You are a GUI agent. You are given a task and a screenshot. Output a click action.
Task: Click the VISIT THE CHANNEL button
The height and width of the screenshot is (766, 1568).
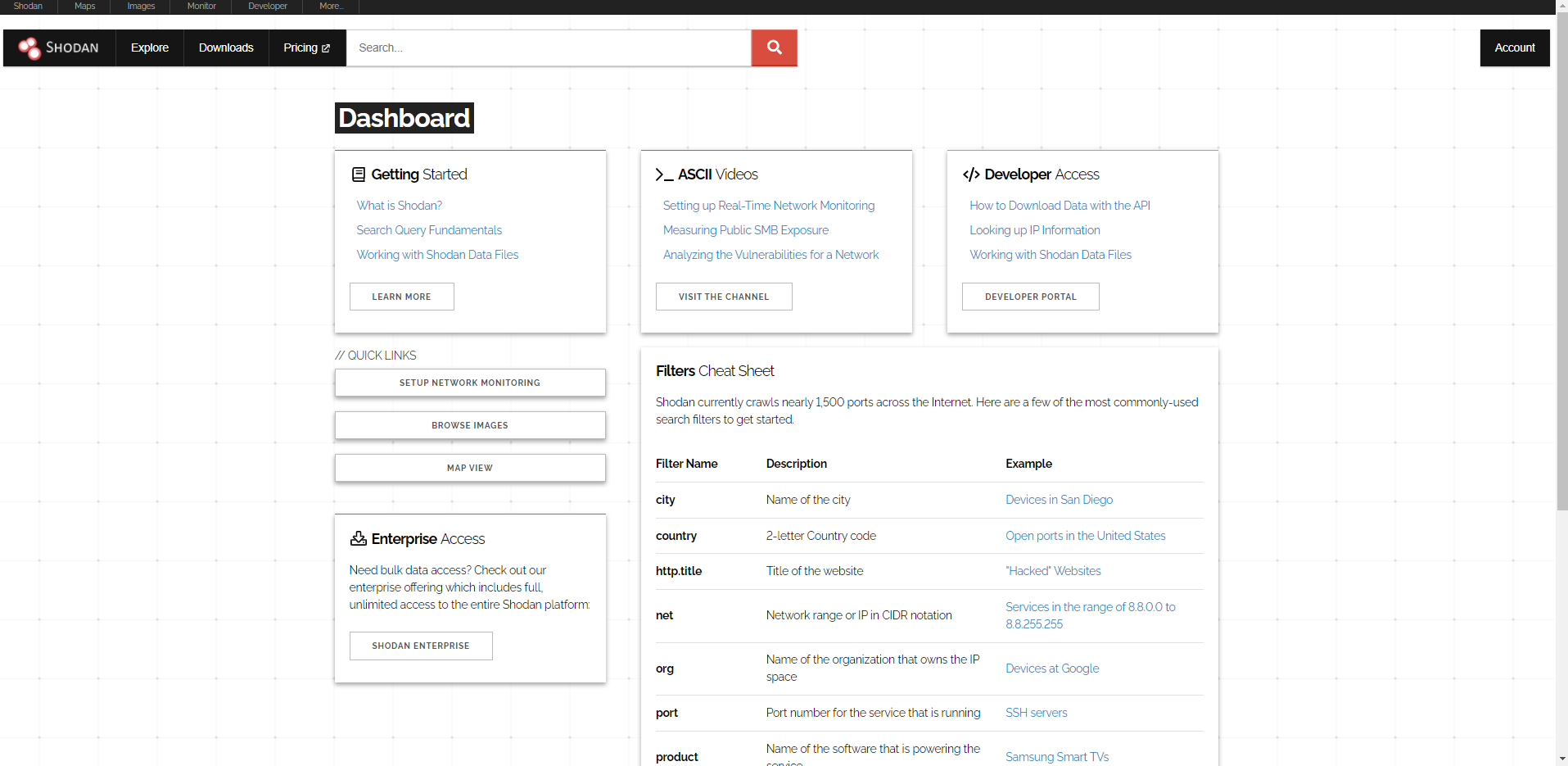tap(724, 297)
